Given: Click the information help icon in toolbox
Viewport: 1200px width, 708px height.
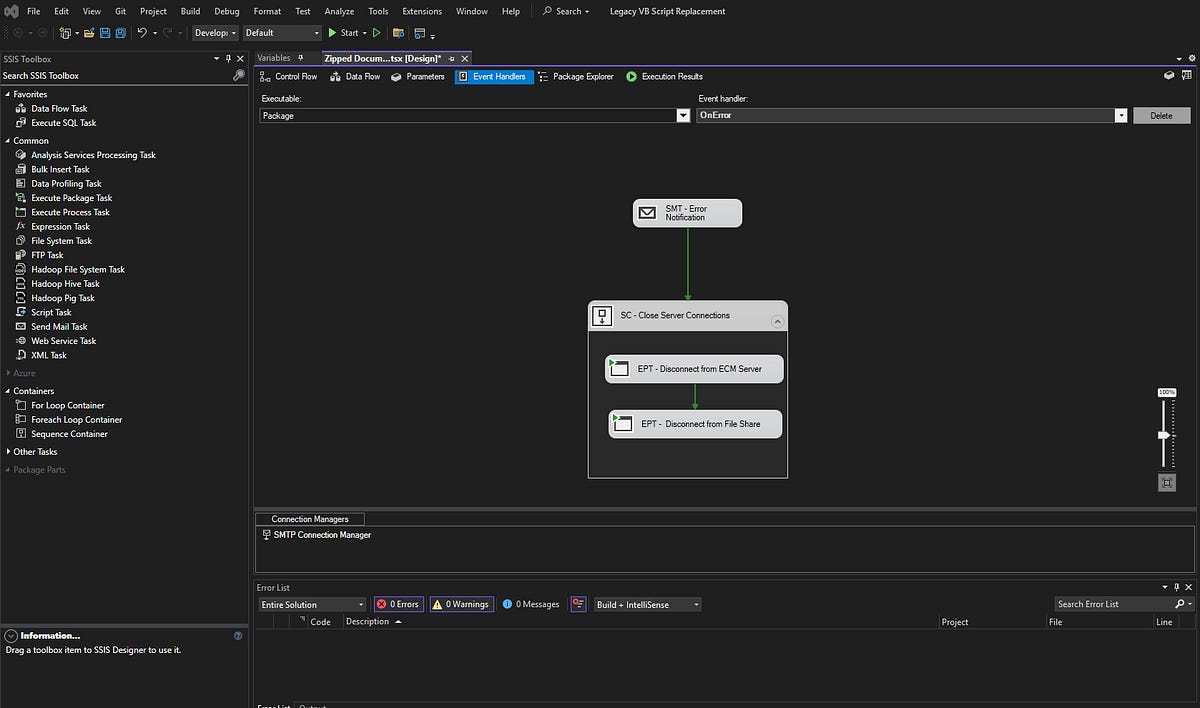Looking at the screenshot, I should point(238,636).
